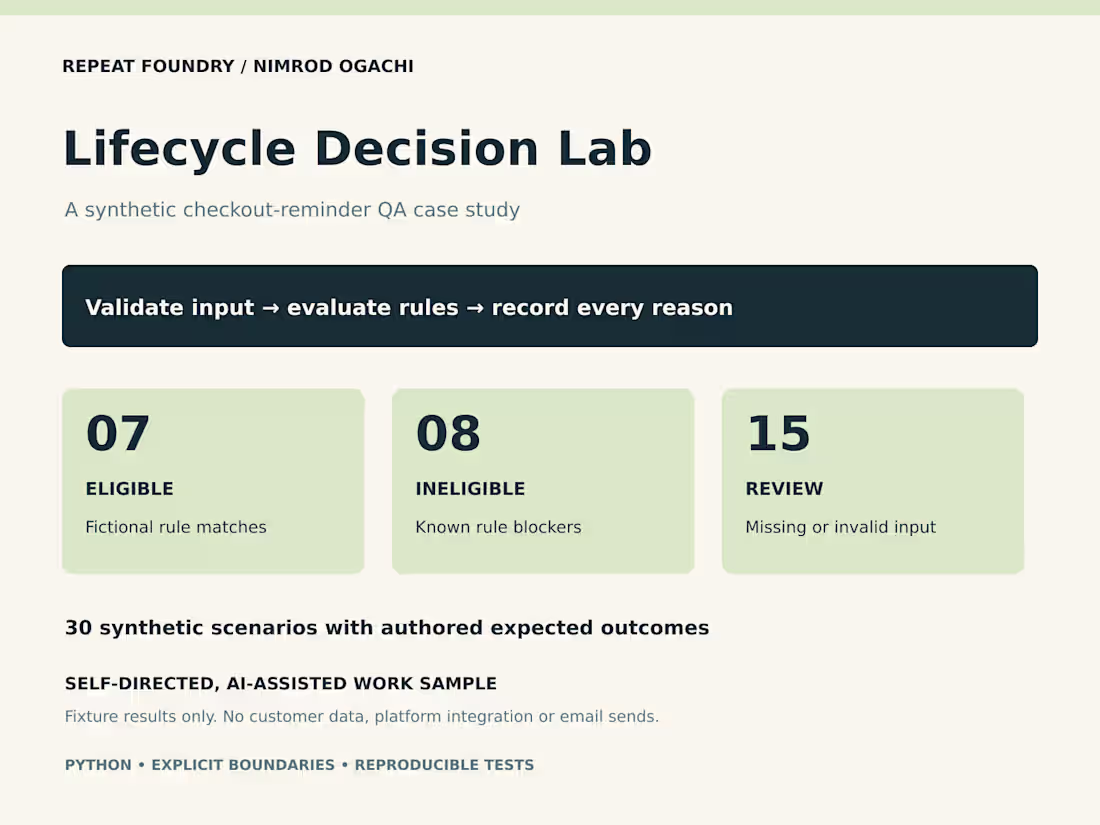Click the 'ELIGIBLE' label
This screenshot has height=825, width=1100.
(129, 488)
